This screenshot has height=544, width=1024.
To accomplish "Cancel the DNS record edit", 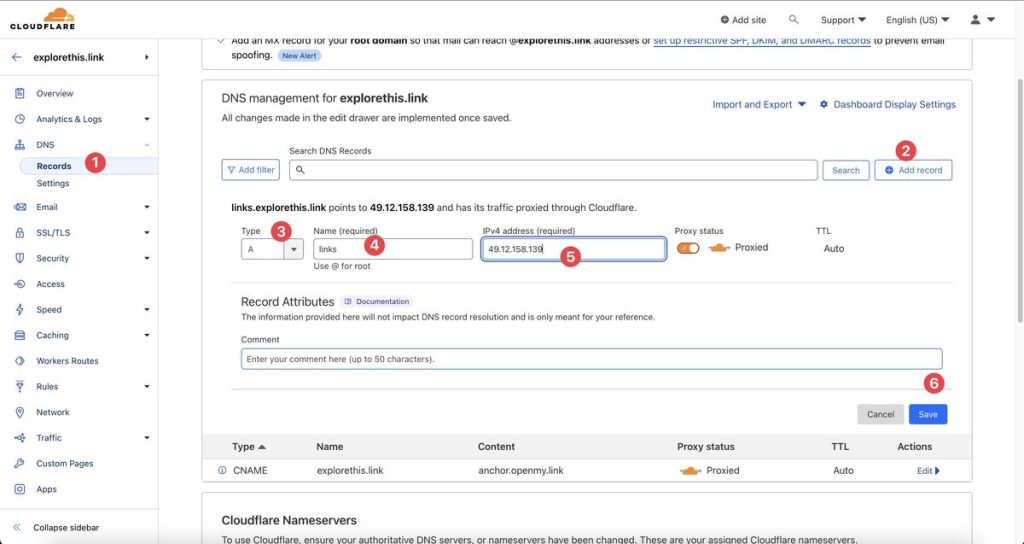I will (x=880, y=414).
